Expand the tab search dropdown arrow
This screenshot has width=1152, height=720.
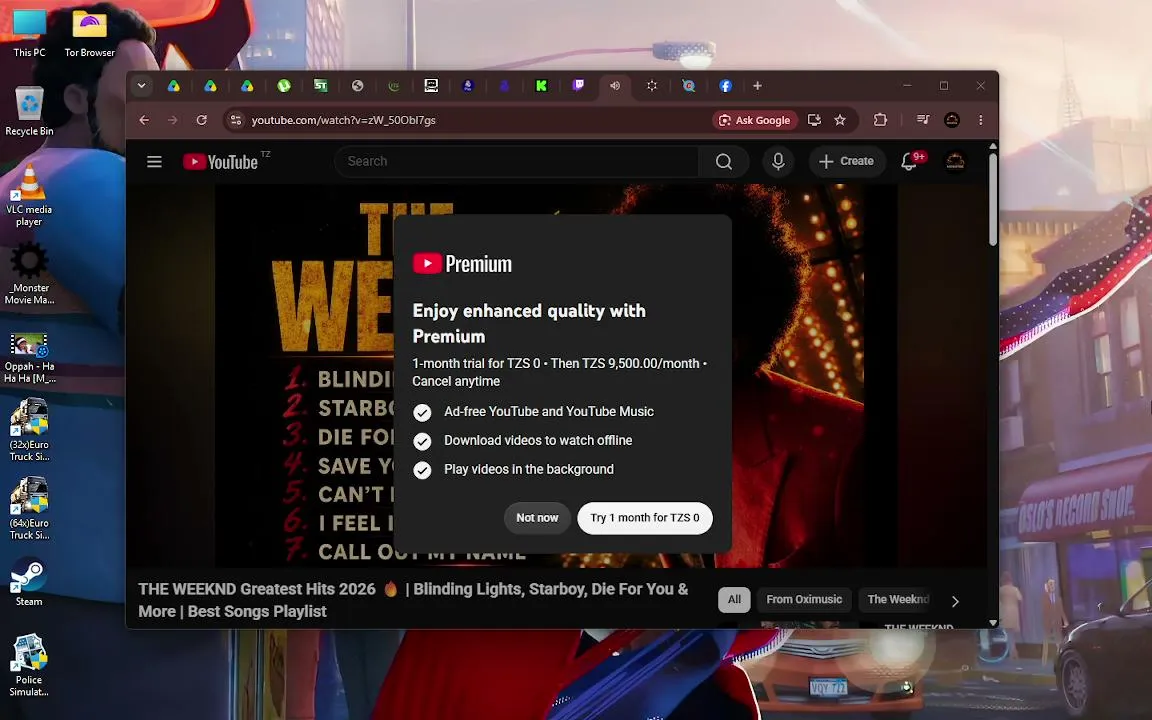[x=142, y=86]
